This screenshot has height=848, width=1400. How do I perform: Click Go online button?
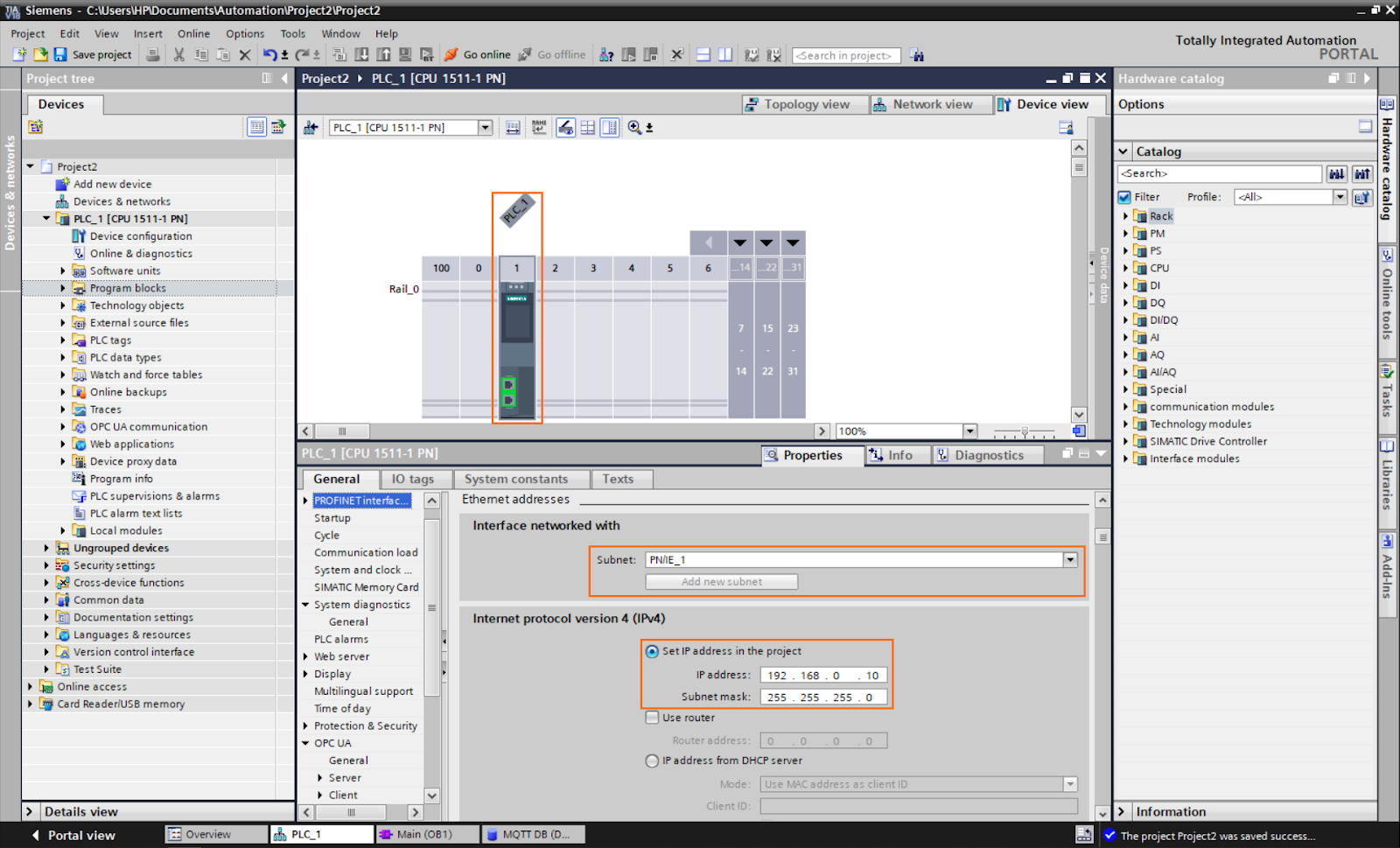[477, 55]
